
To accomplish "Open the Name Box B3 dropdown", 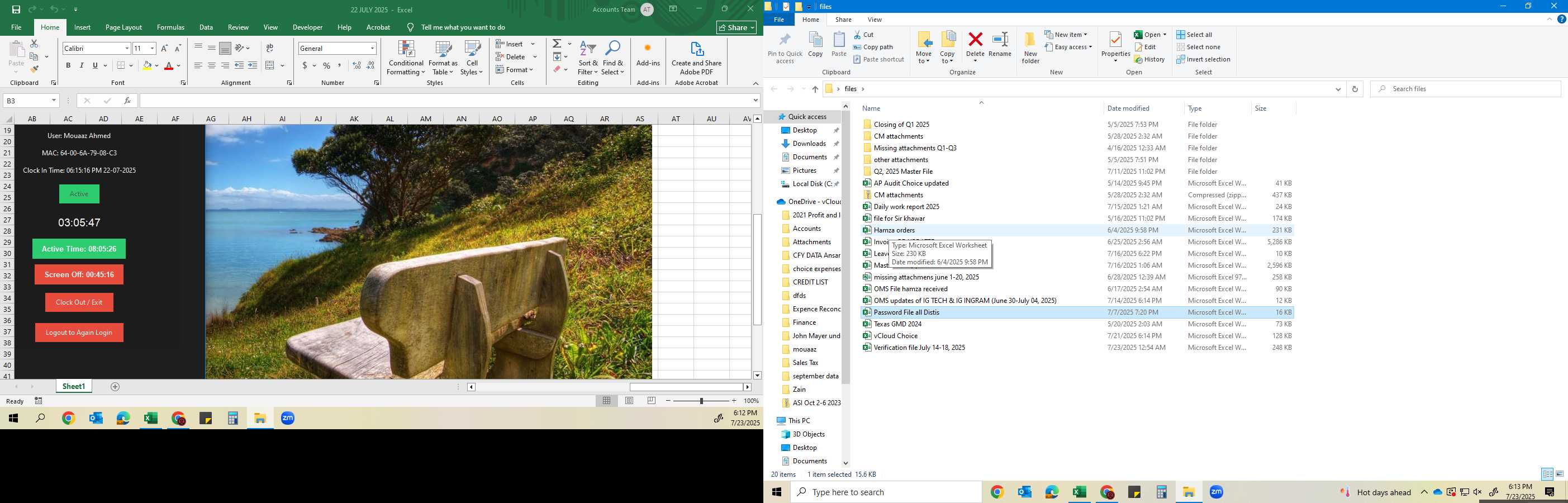I will pyautogui.click(x=54, y=101).
